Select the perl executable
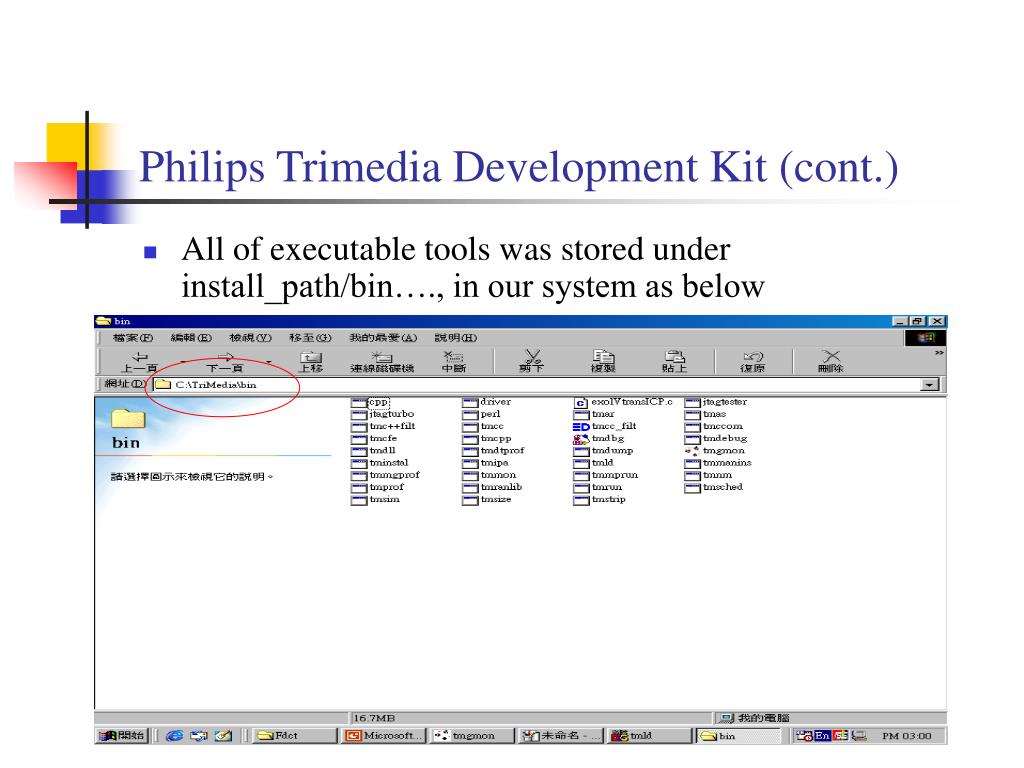Image resolution: width=1024 pixels, height=768 pixels. (482, 414)
